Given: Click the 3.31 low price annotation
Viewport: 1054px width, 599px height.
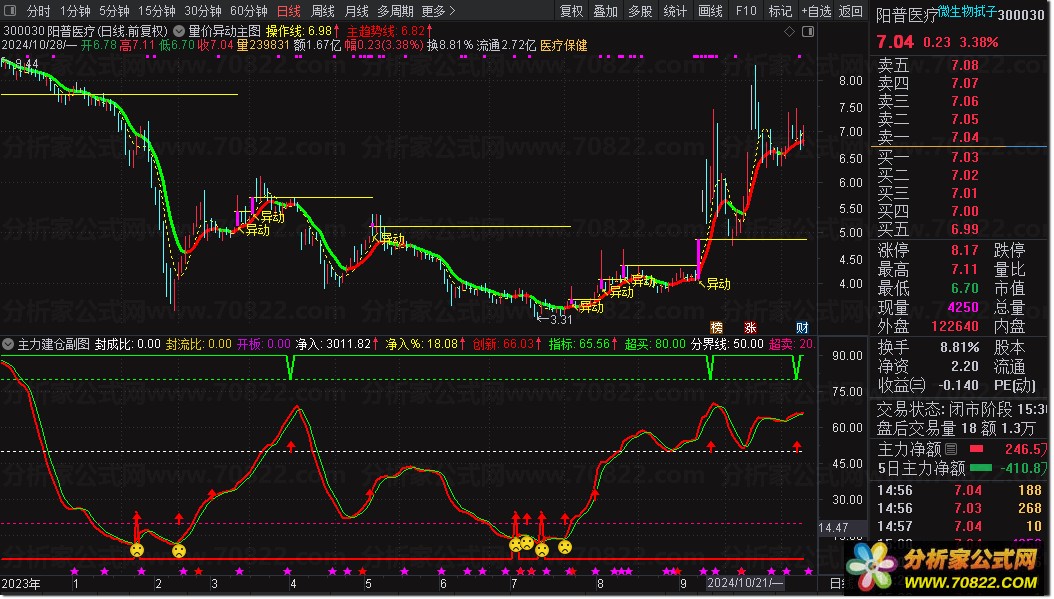Looking at the screenshot, I should [555, 319].
